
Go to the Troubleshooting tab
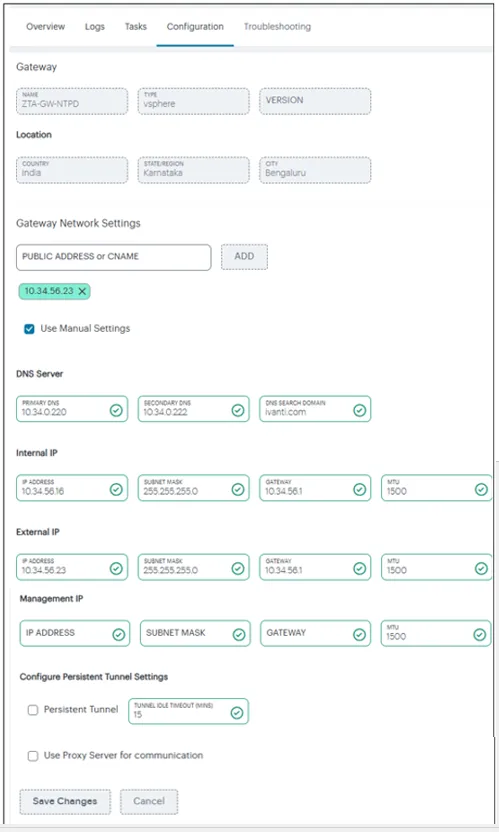(x=277, y=27)
